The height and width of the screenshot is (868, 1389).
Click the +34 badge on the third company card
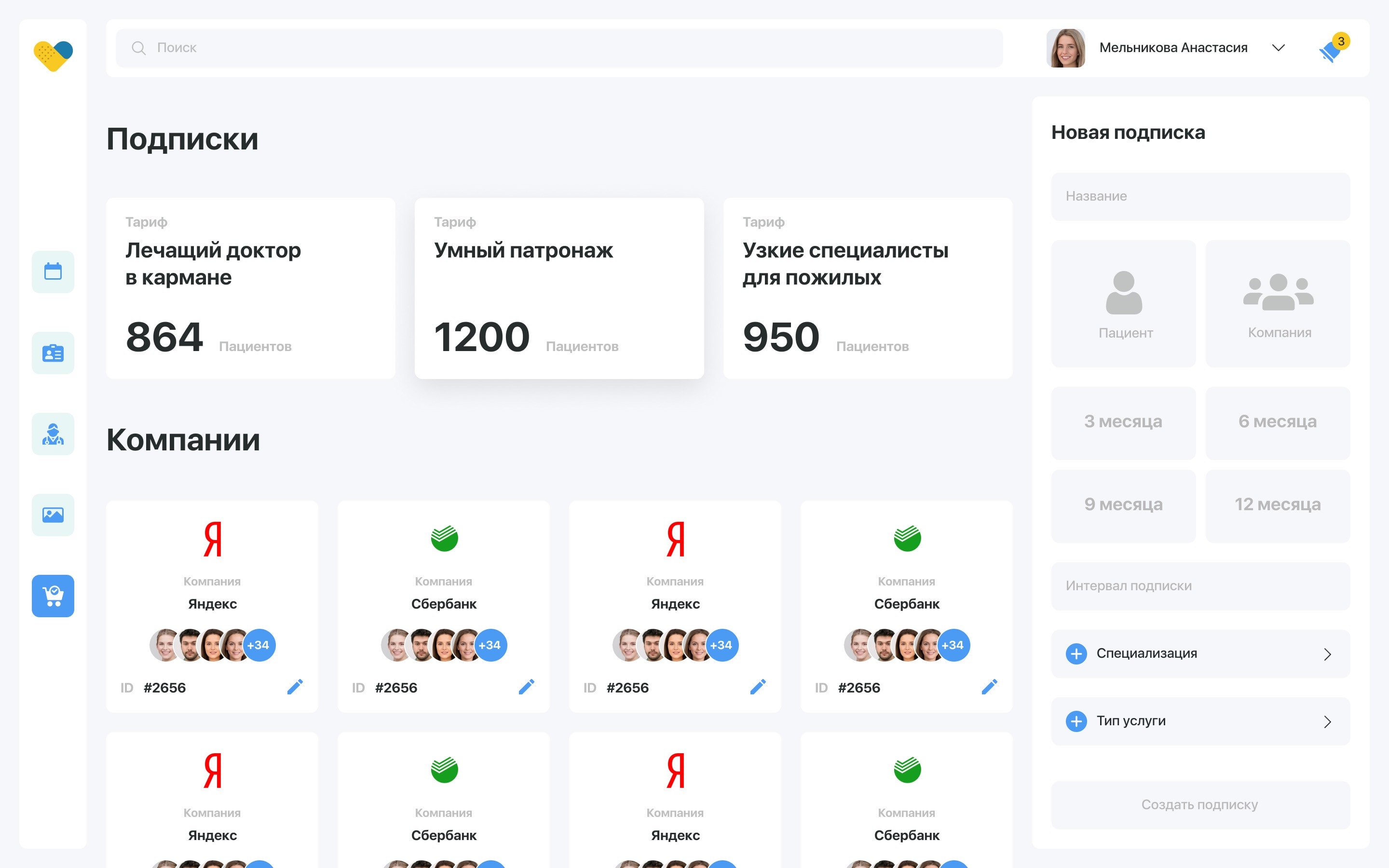coord(722,645)
